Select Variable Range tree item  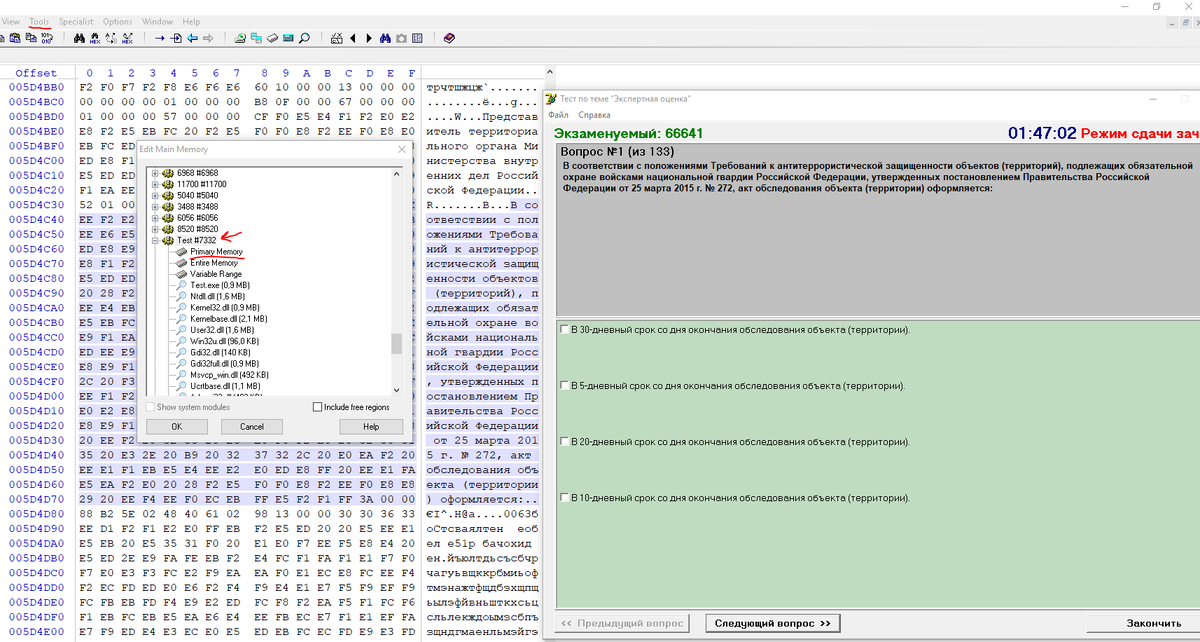[x=216, y=273]
